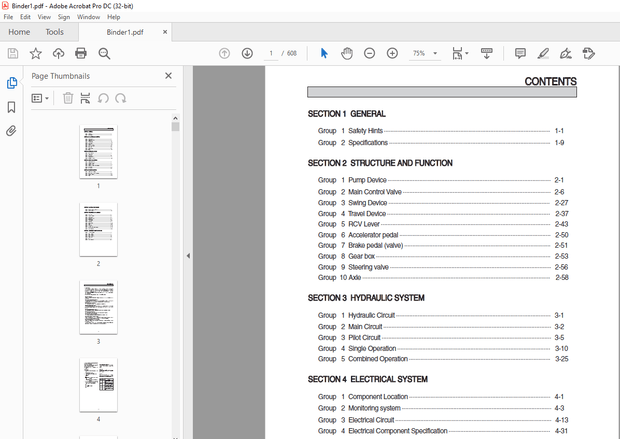Open the Window menu

(89, 17)
